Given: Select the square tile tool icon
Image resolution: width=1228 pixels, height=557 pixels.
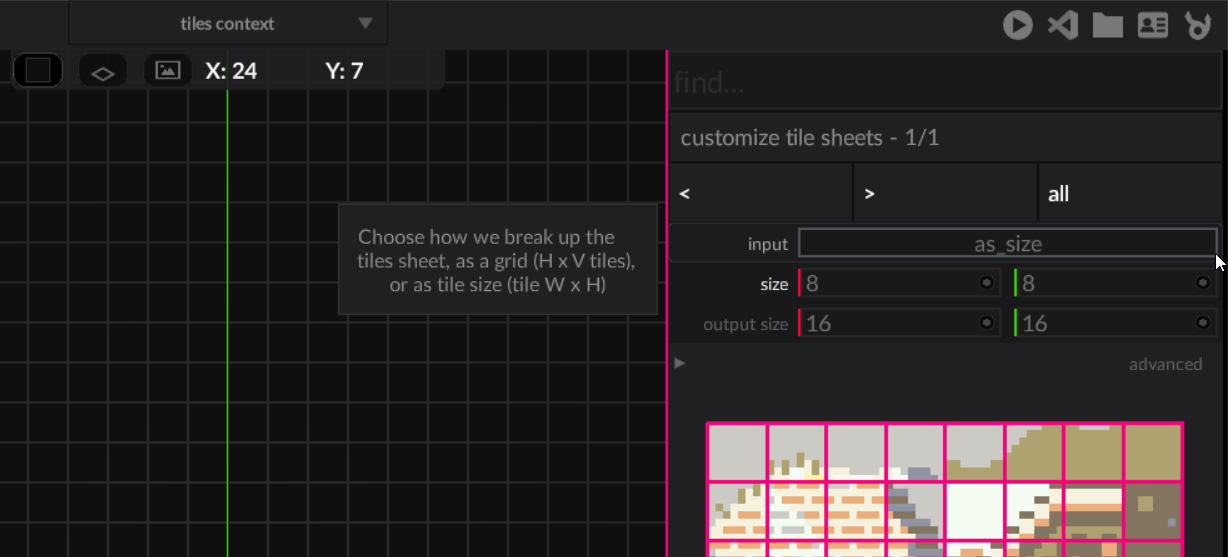Looking at the screenshot, I should pos(38,71).
